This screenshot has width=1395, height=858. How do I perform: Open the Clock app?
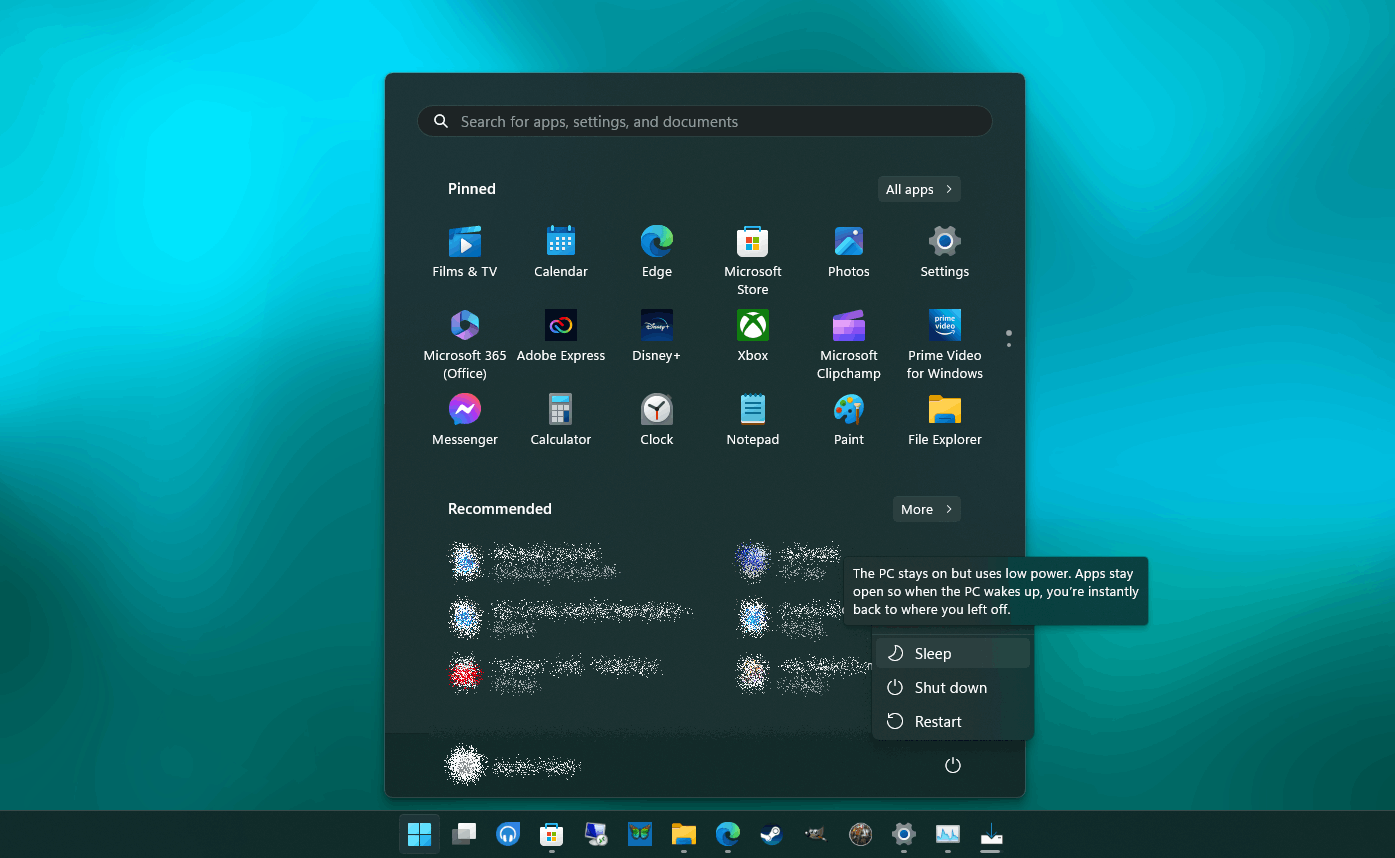tap(657, 420)
